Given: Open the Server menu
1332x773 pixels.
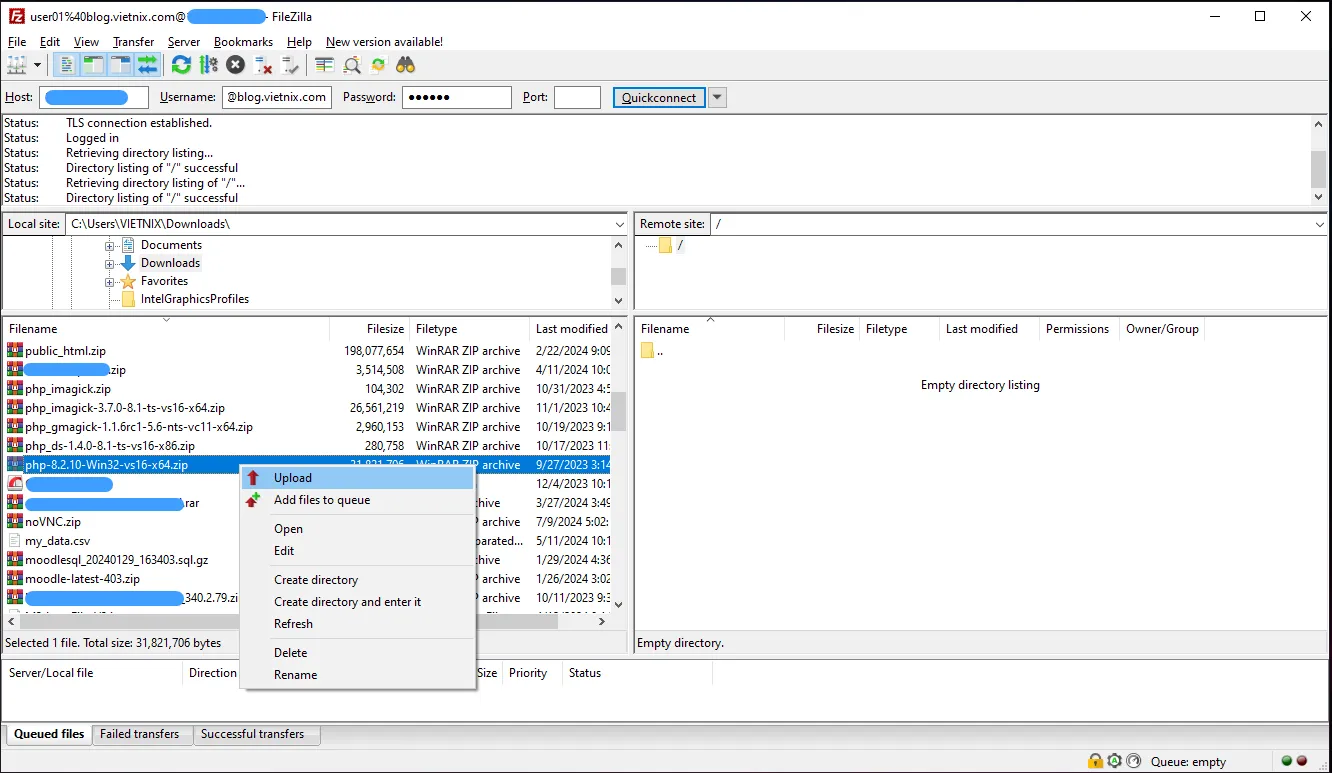Looking at the screenshot, I should [x=184, y=42].
